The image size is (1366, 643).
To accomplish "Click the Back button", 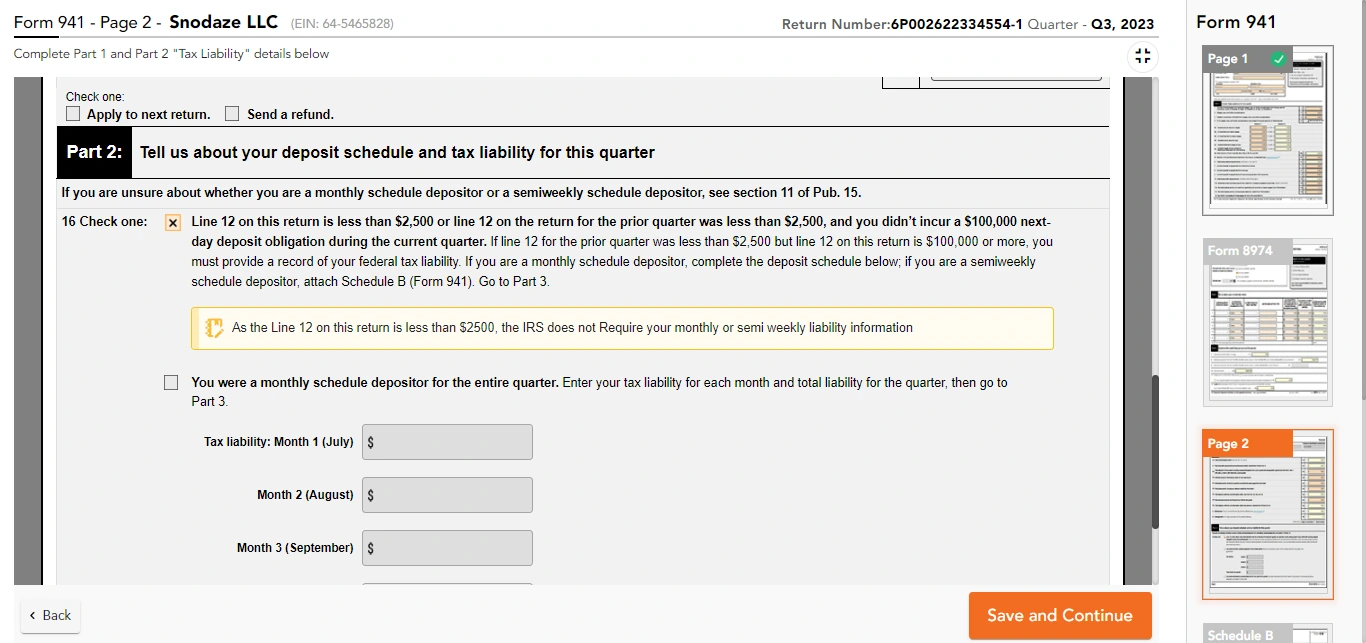I will click(x=49, y=615).
